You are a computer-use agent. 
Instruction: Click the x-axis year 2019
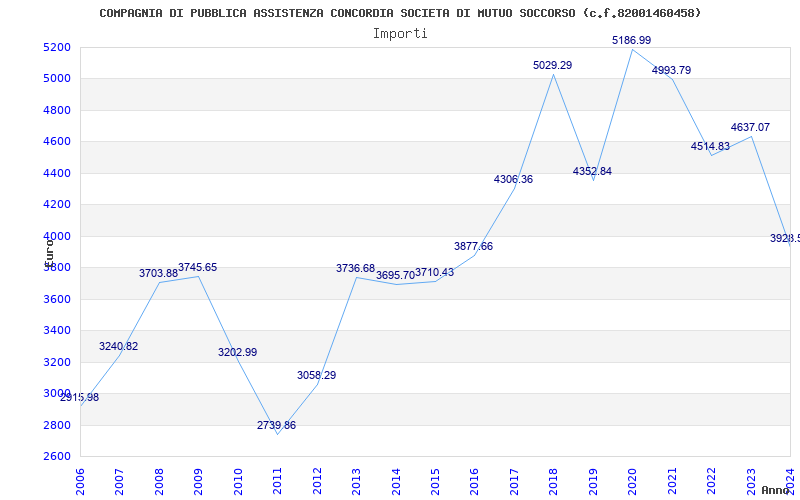pos(593,482)
